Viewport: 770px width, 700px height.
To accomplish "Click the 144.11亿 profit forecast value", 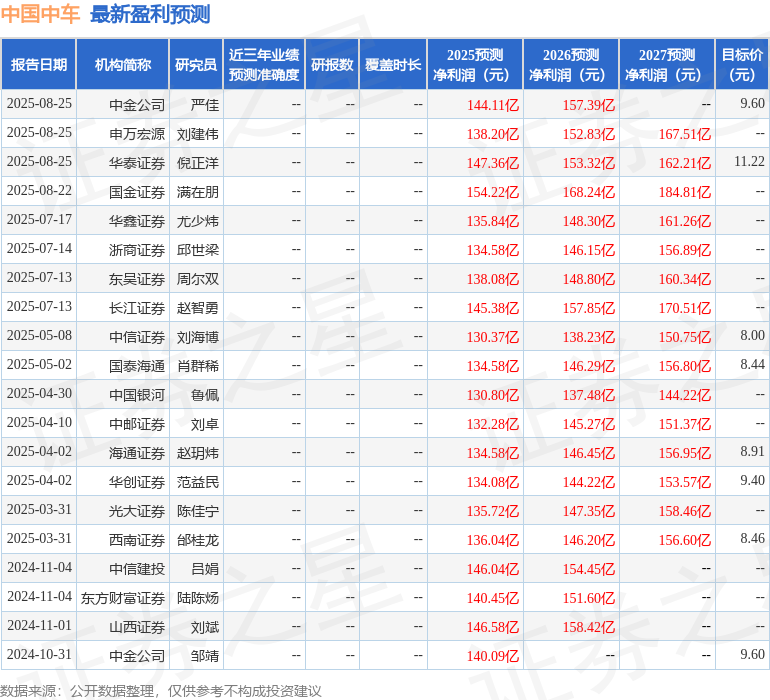I will pos(493,105).
